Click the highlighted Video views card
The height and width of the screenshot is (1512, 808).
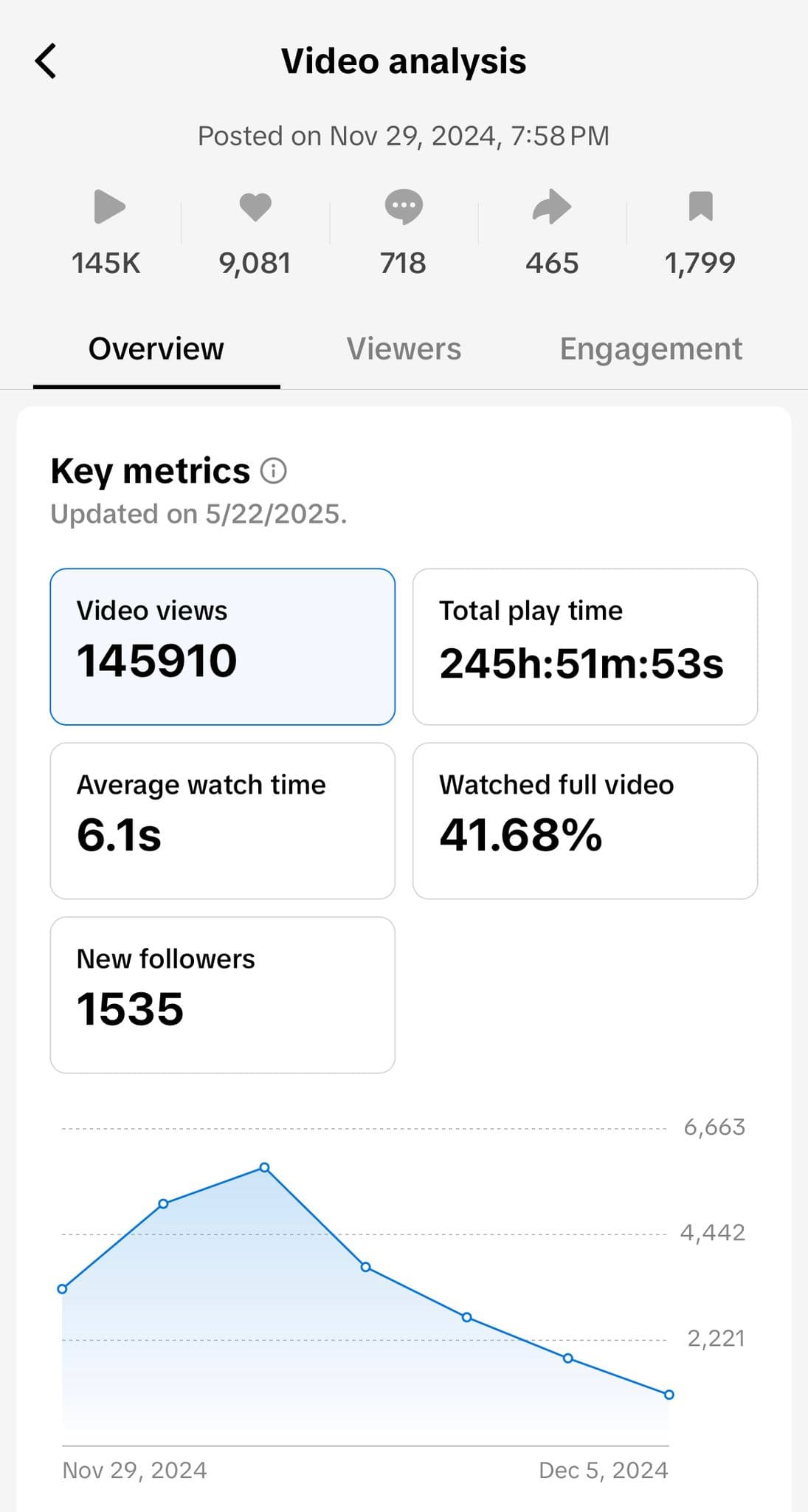tap(223, 644)
